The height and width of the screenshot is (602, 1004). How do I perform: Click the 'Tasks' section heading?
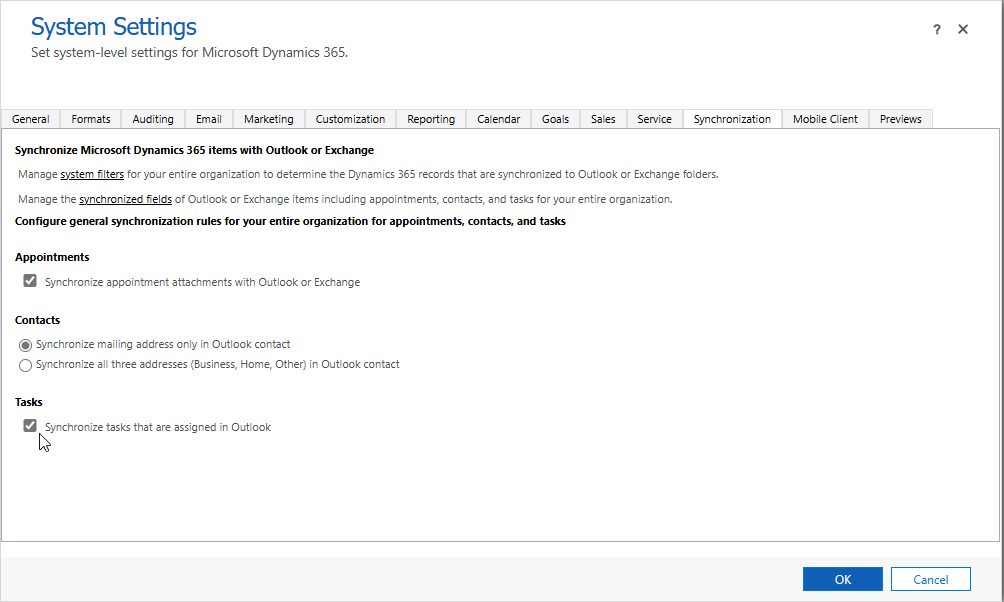pos(29,402)
